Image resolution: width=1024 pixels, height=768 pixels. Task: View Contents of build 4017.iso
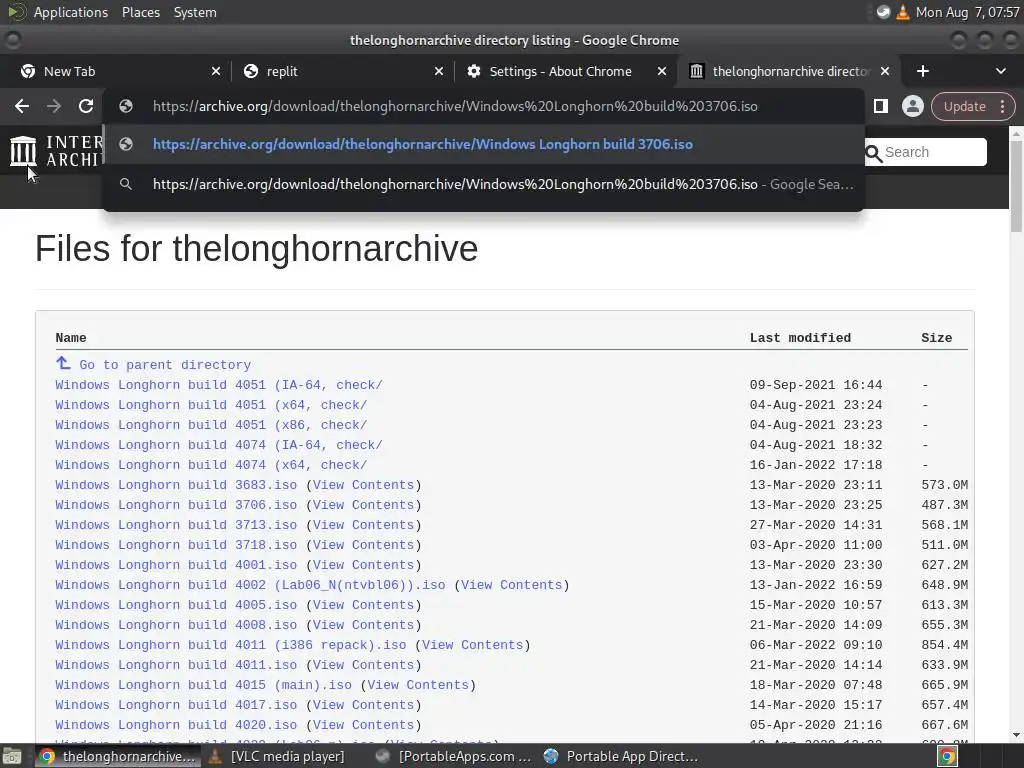[x=363, y=705]
